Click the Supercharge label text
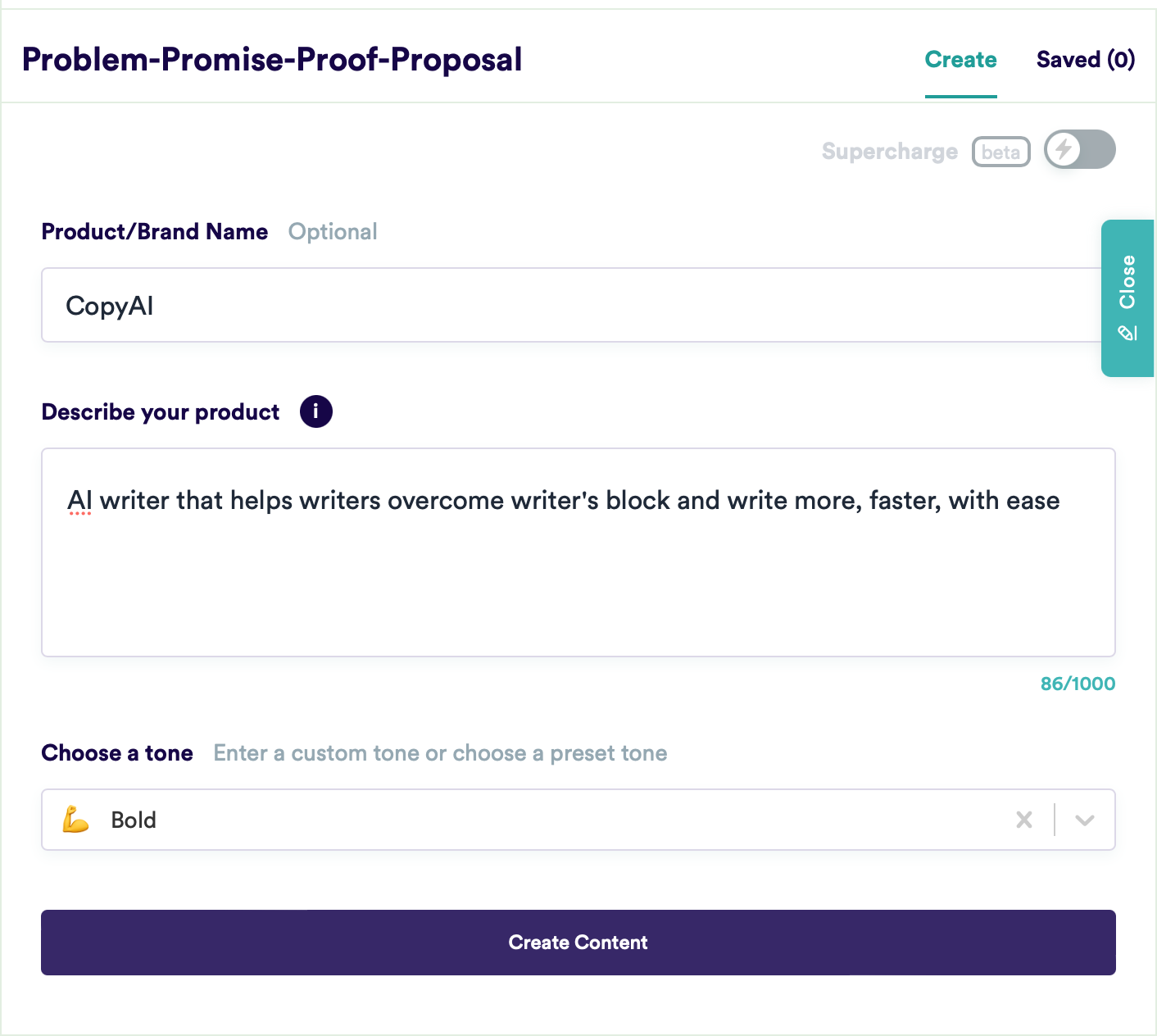The height and width of the screenshot is (1036, 1157). point(890,152)
